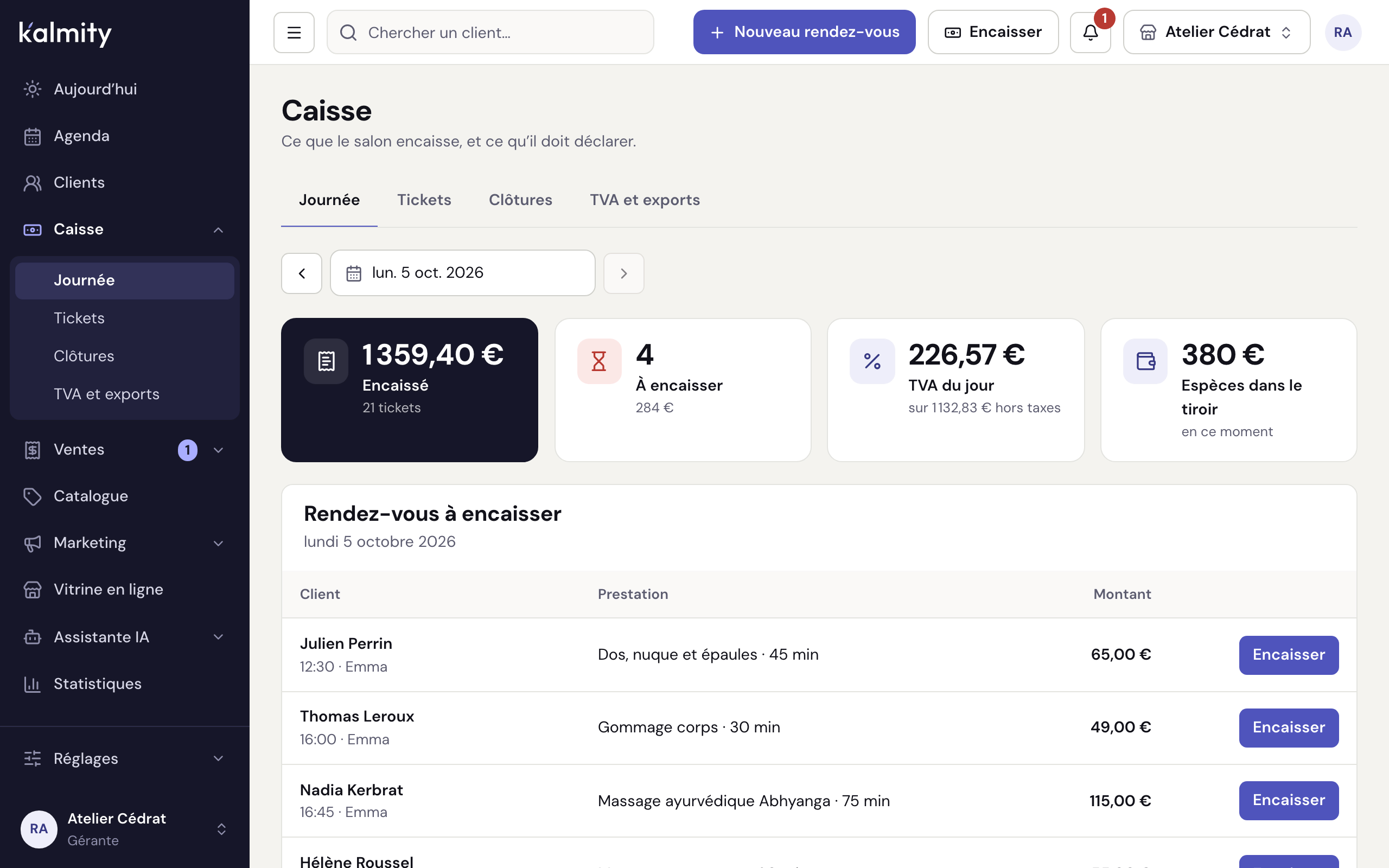Open the date picker lun. 5 oct. 2026
This screenshot has height=868, width=1389.
coord(463,273)
